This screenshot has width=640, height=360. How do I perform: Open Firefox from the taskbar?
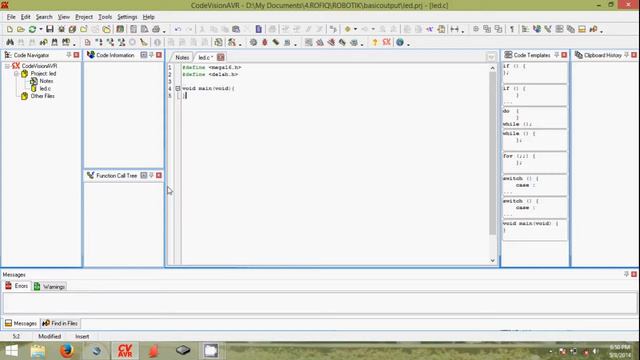point(67,351)
